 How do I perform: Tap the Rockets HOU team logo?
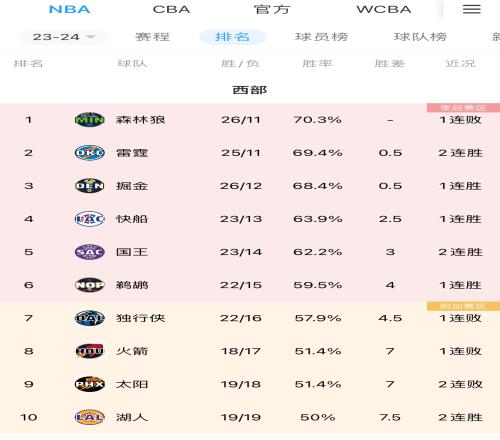(89, 351)
